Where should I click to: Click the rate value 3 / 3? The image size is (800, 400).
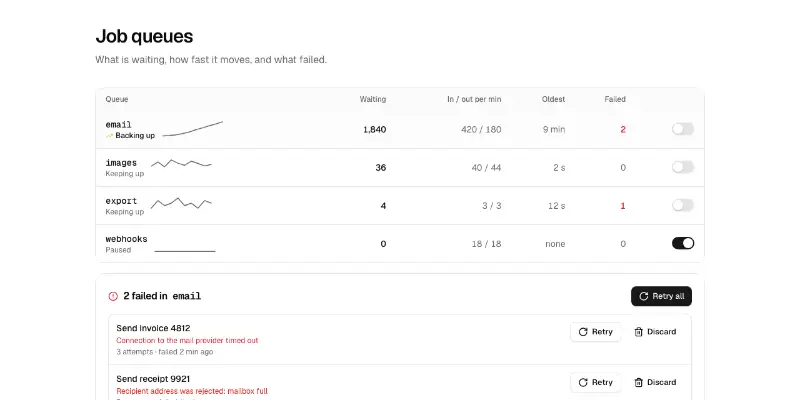[x=492, y=206]
